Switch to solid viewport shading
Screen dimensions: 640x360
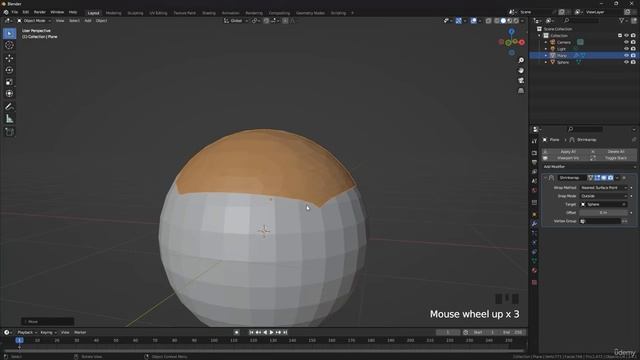[x=503, y=21]
